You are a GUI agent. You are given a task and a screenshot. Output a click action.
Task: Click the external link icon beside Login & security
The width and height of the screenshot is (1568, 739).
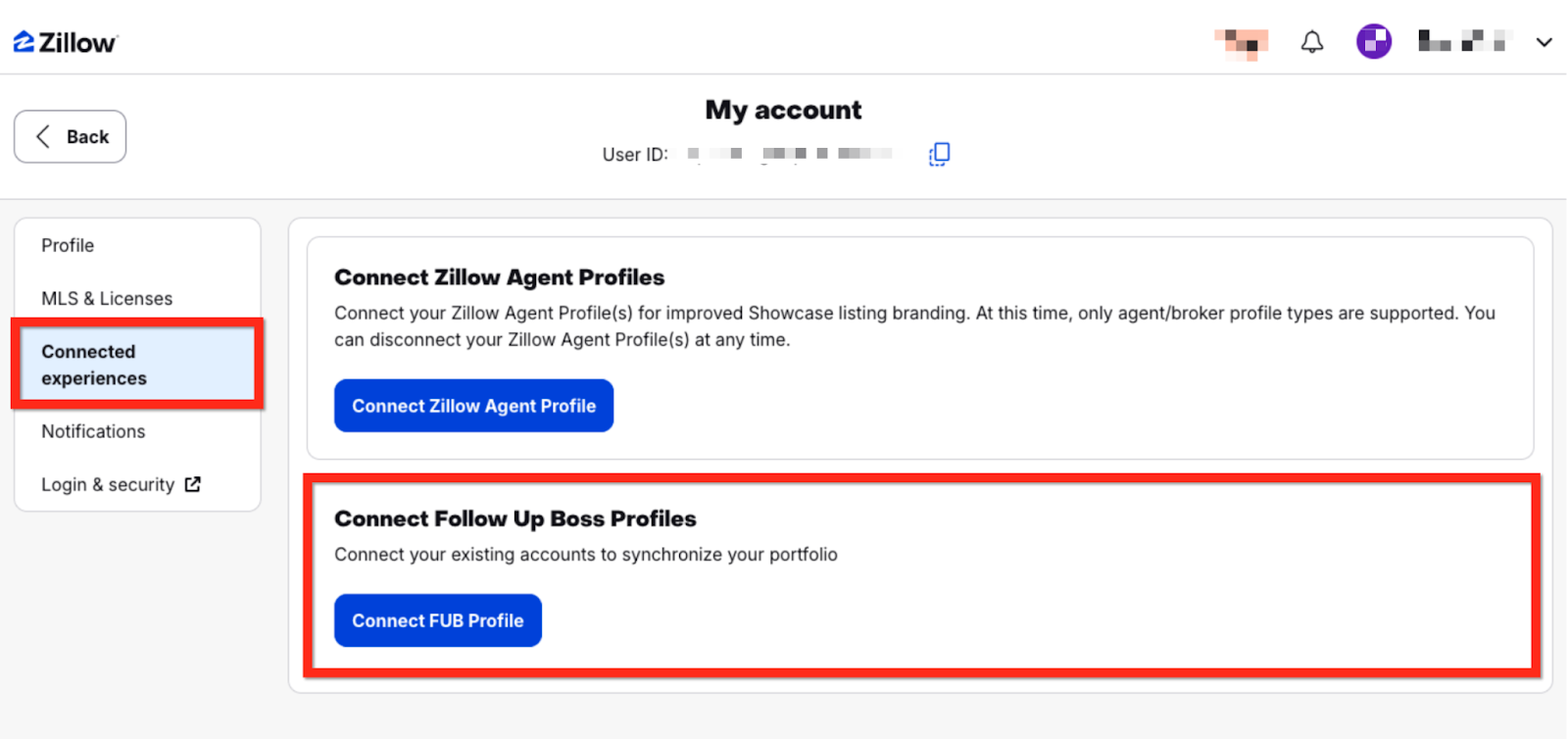193,484
